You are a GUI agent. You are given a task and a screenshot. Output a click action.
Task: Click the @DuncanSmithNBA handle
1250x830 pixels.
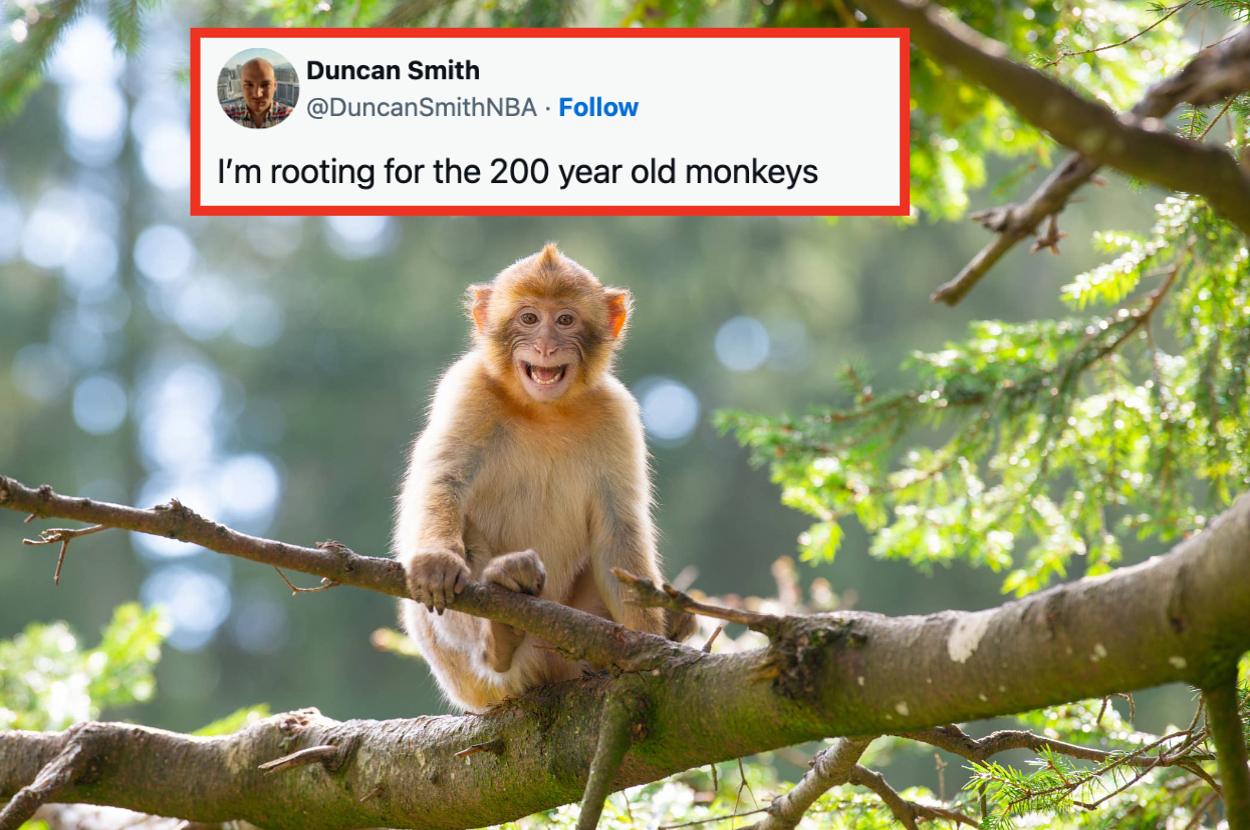421,108
